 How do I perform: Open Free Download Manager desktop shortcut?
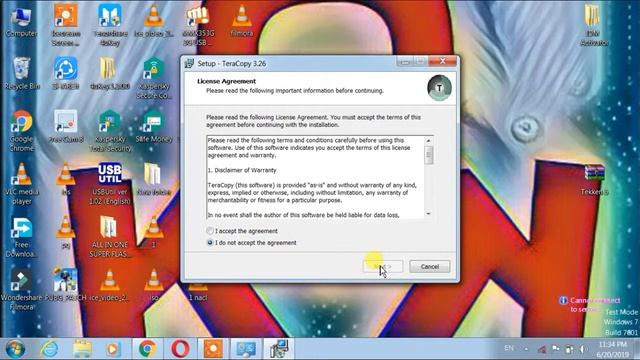(22, 237)
